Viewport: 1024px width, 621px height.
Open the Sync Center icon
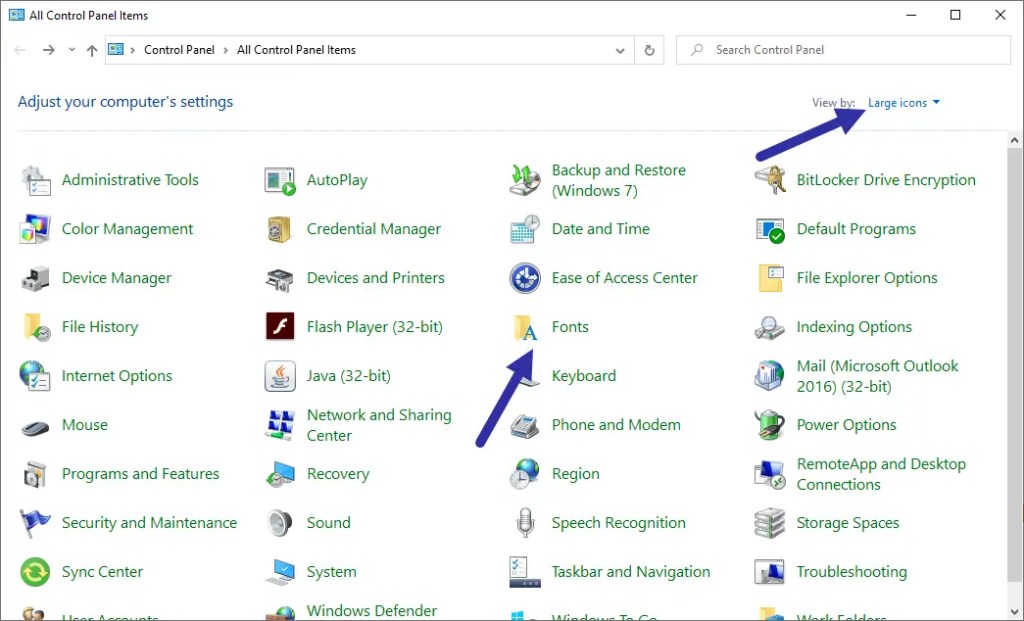[36, 572]
